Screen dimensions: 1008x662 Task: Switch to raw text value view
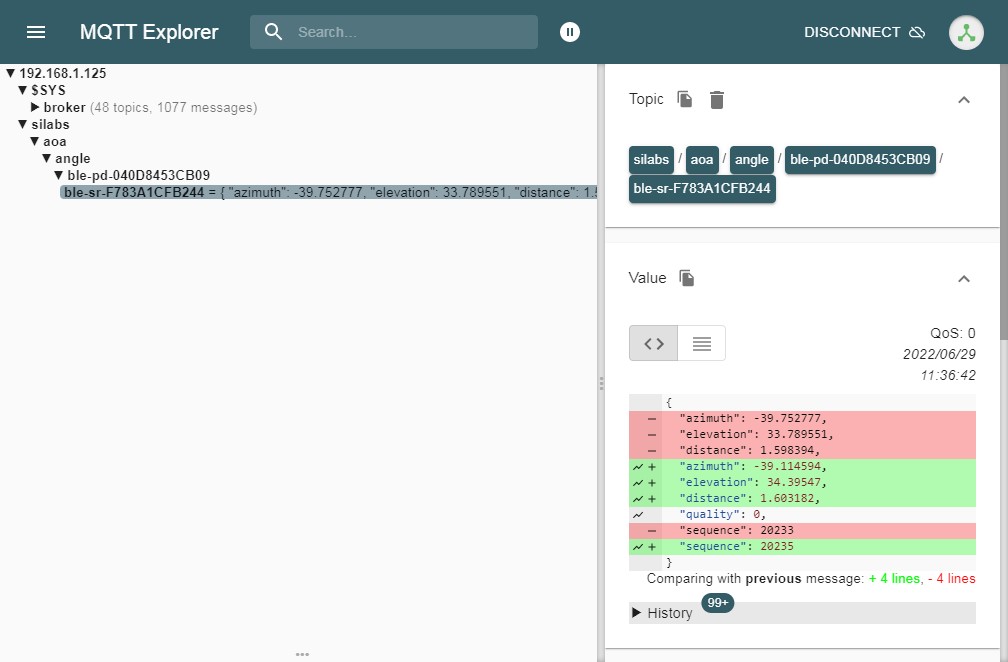point(701,343)
